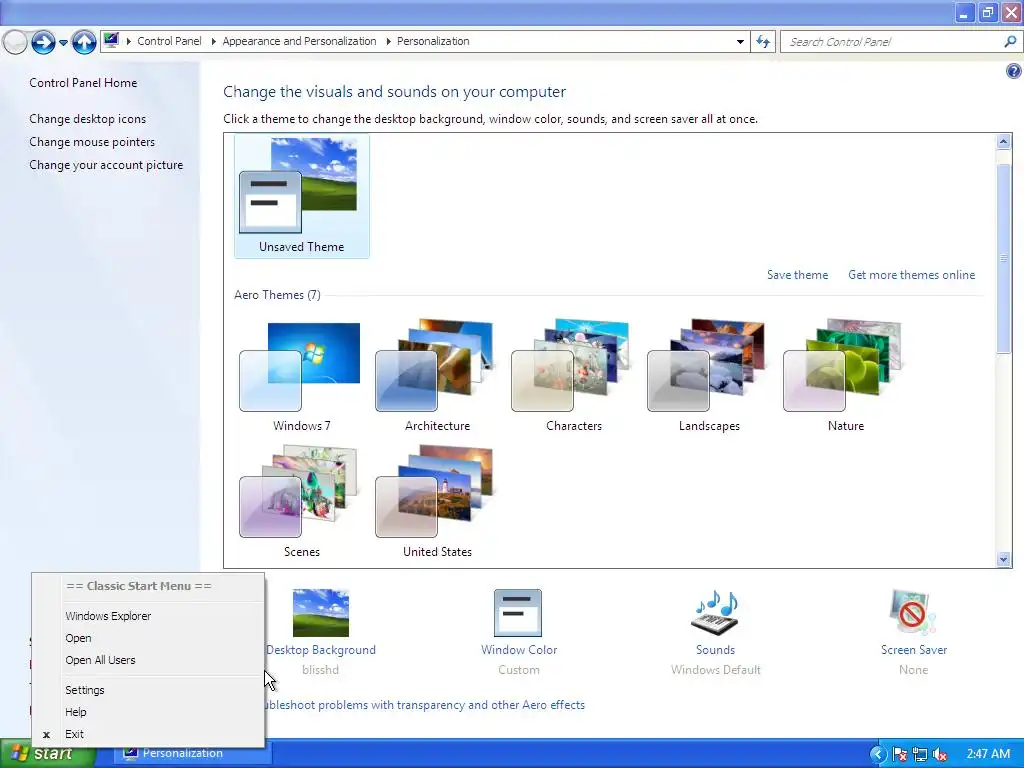Click in the Search Control Panel field

click(891, 42)
